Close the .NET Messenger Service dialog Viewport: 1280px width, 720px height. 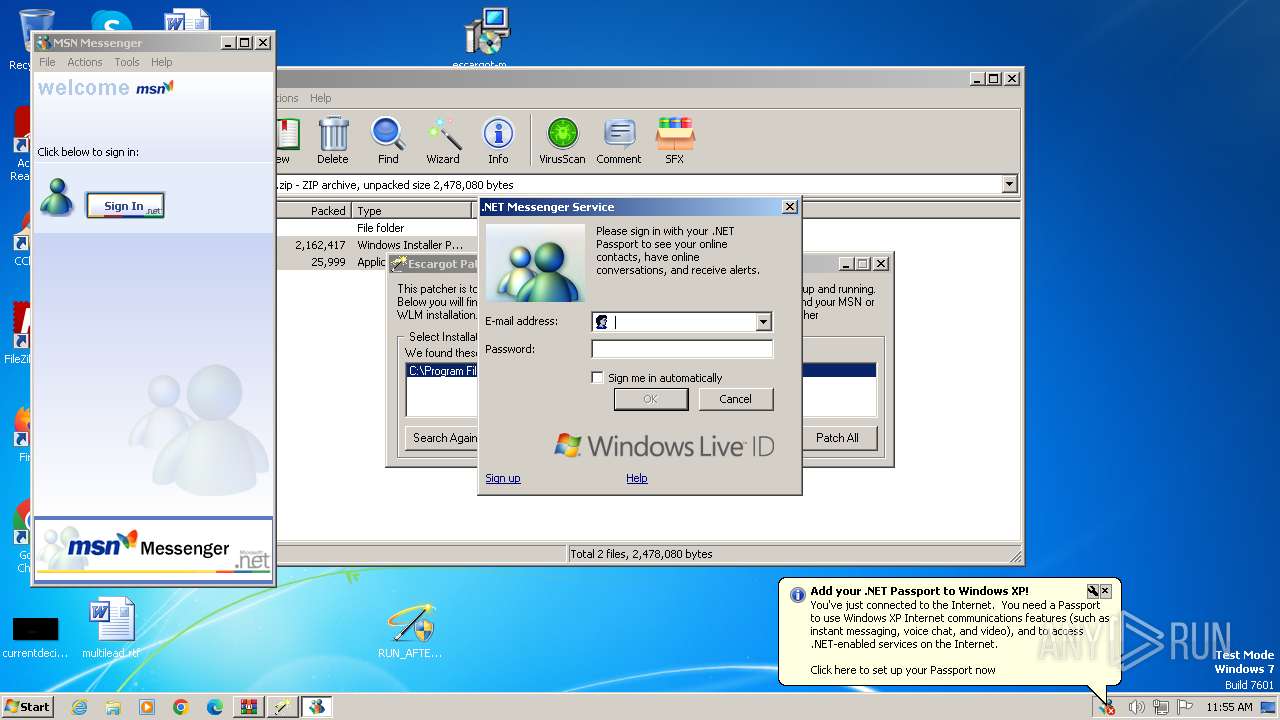tap(789, 207)
